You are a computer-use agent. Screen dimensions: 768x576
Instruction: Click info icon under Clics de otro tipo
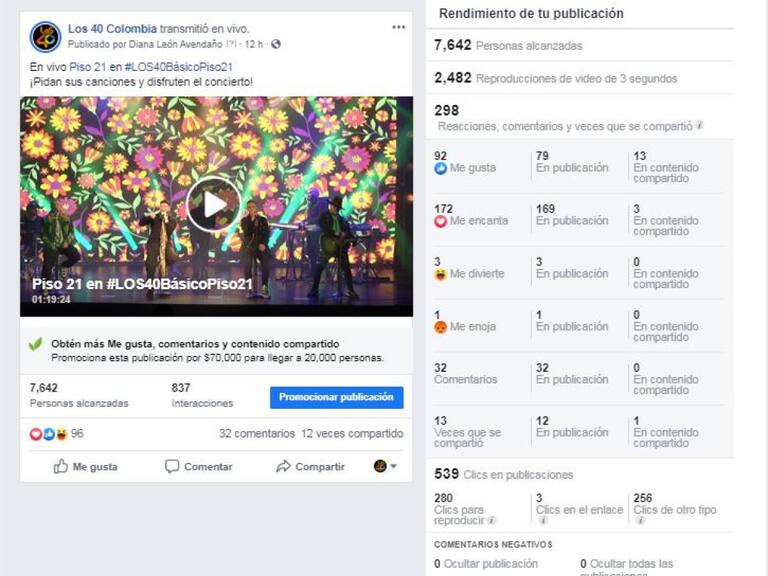click(639, 521)
